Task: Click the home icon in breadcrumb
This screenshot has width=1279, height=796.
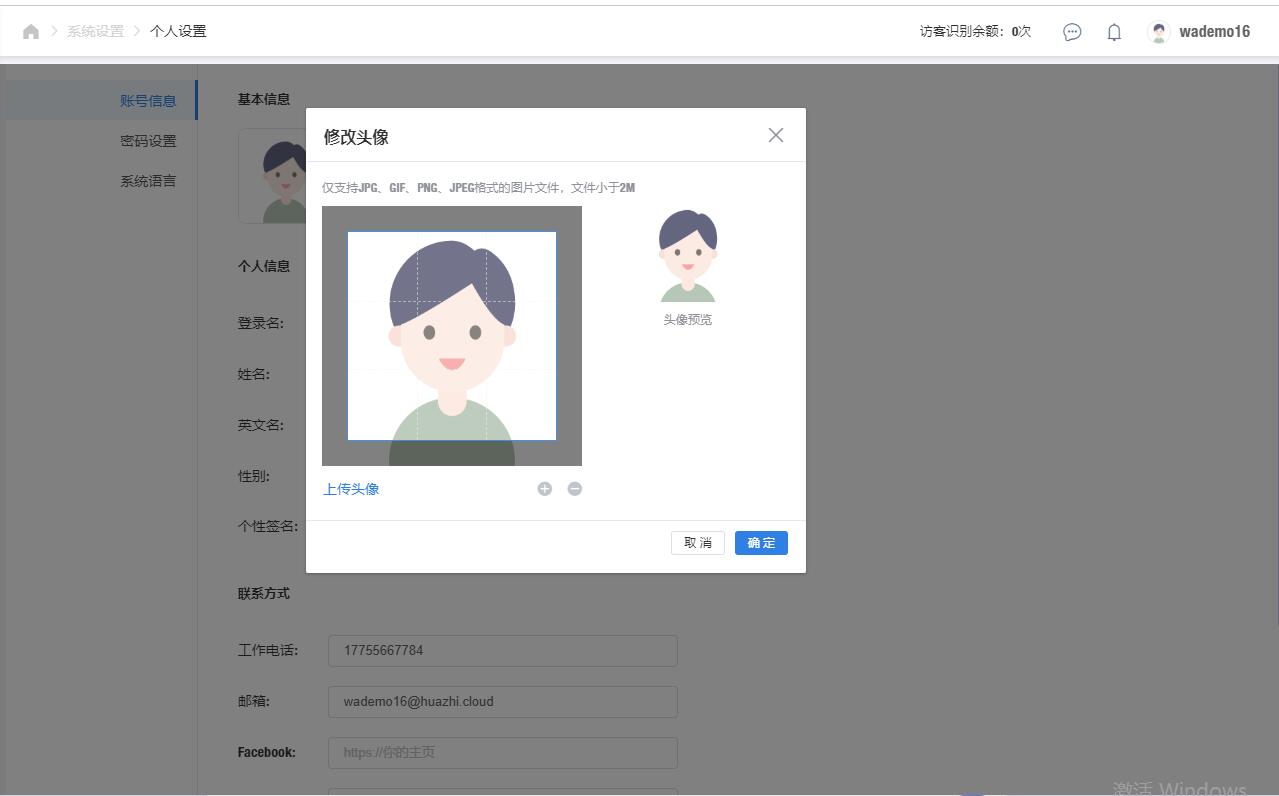Action: pos(31,32)
